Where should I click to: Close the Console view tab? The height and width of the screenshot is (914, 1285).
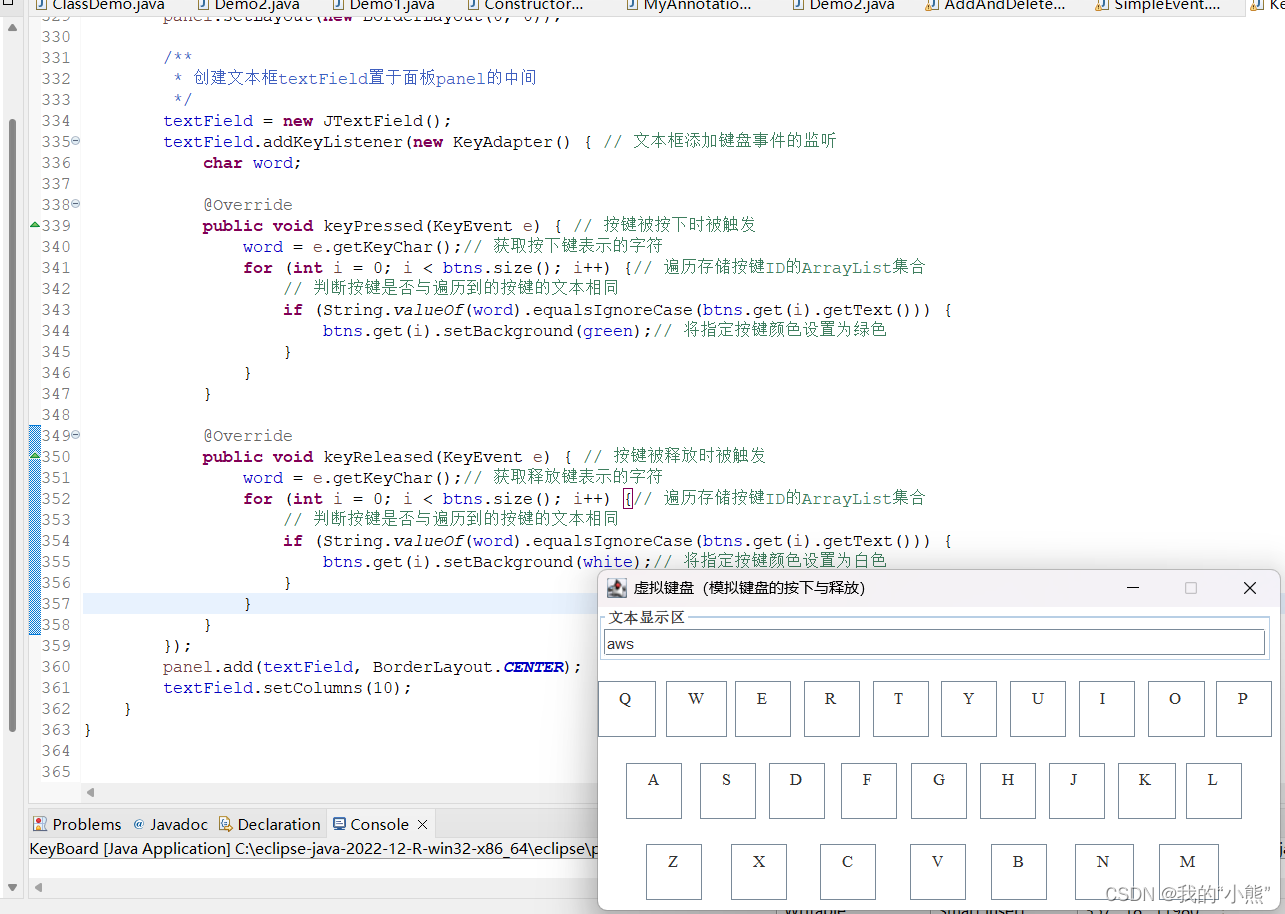click(422, 825)
